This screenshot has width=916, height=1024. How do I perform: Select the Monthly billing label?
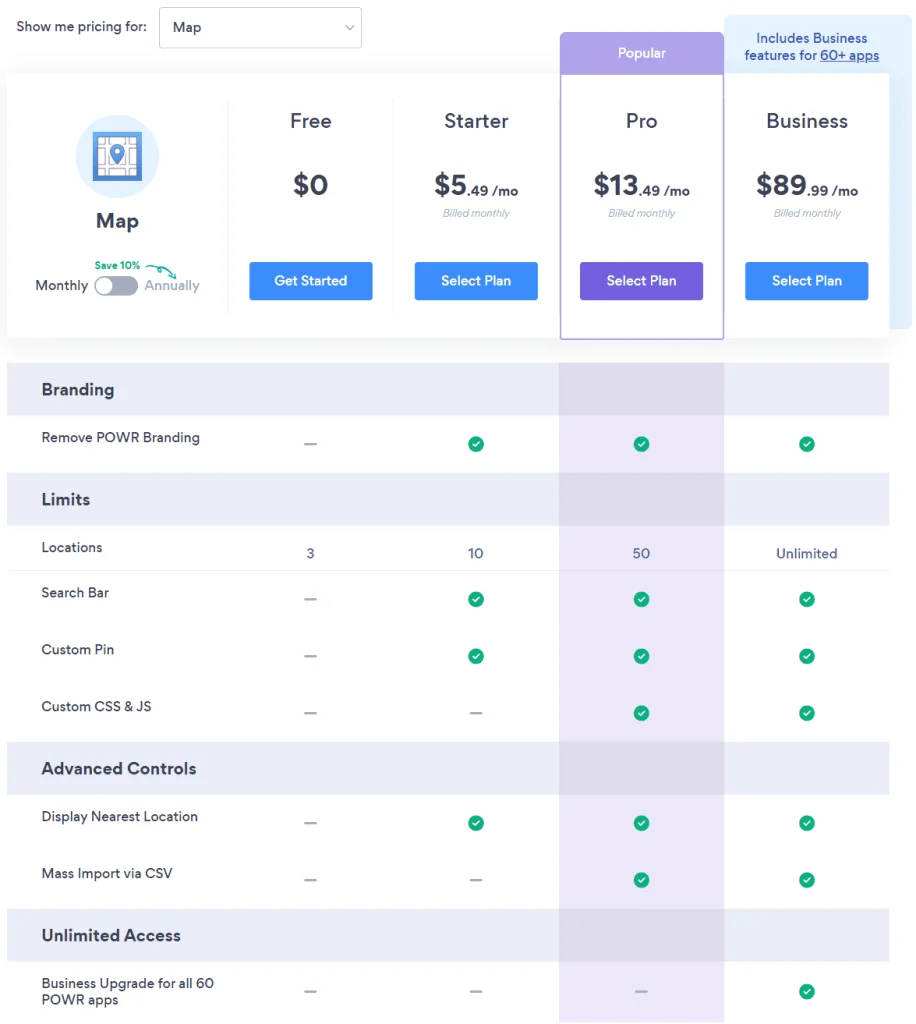click(x=61, y=286)
